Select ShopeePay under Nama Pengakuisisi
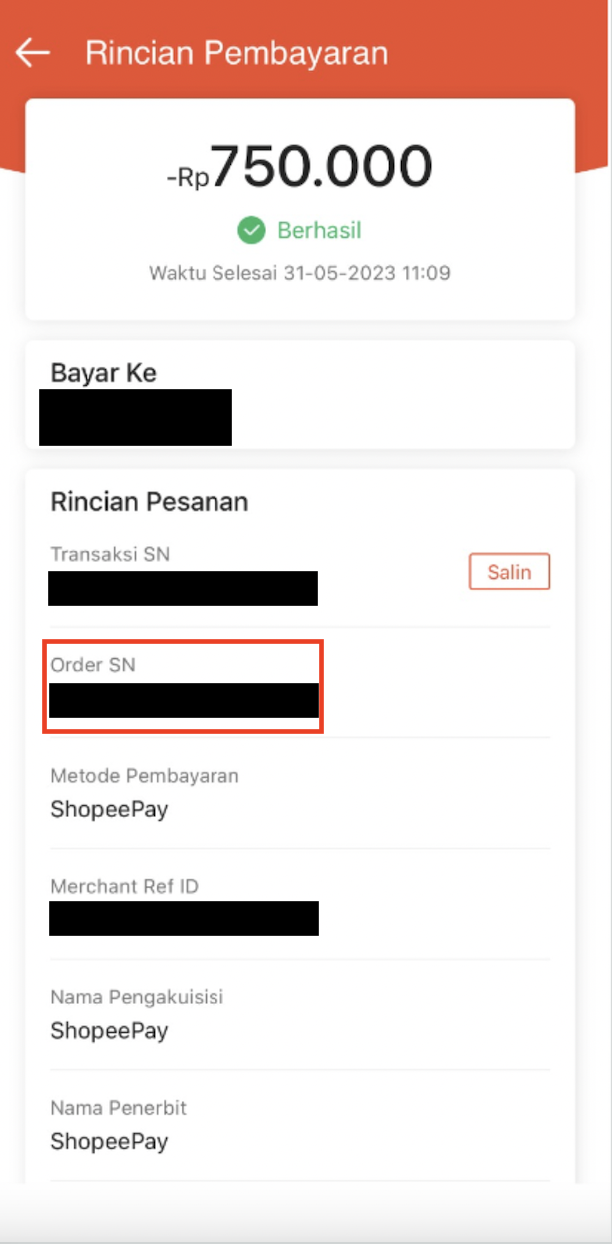Screen dimensions: 612x1244 click(109, 1031)
